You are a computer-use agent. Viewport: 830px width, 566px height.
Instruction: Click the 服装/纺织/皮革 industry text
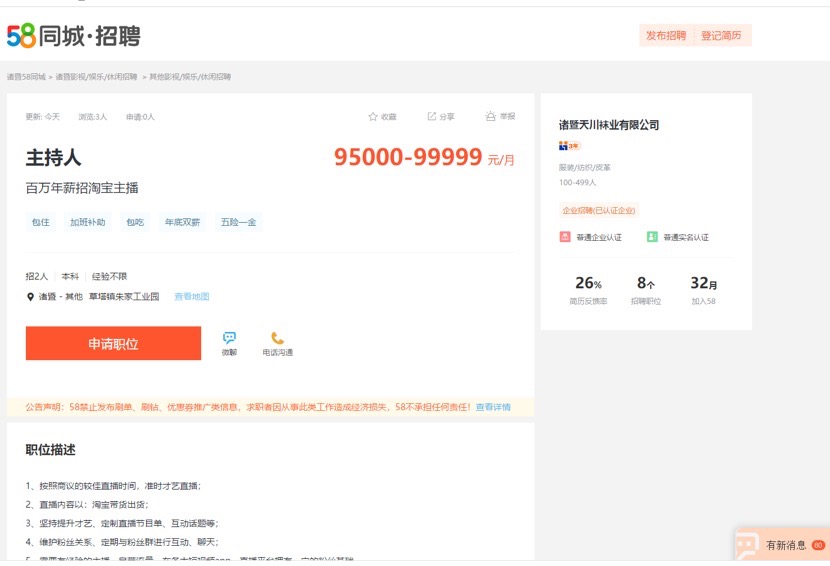[x=585, y=167]
